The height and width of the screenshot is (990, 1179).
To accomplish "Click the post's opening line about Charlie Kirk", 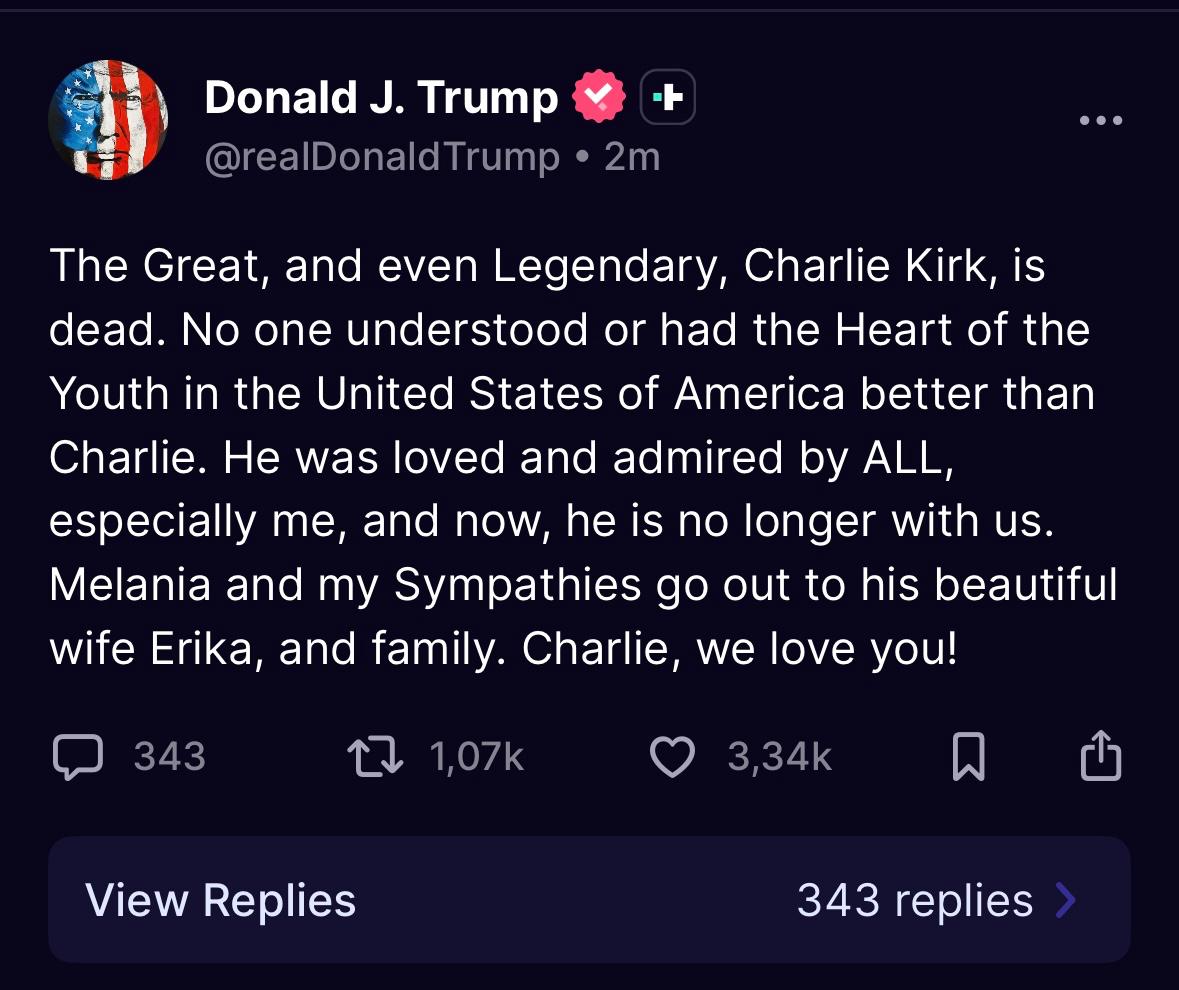I will click(547, 267).
